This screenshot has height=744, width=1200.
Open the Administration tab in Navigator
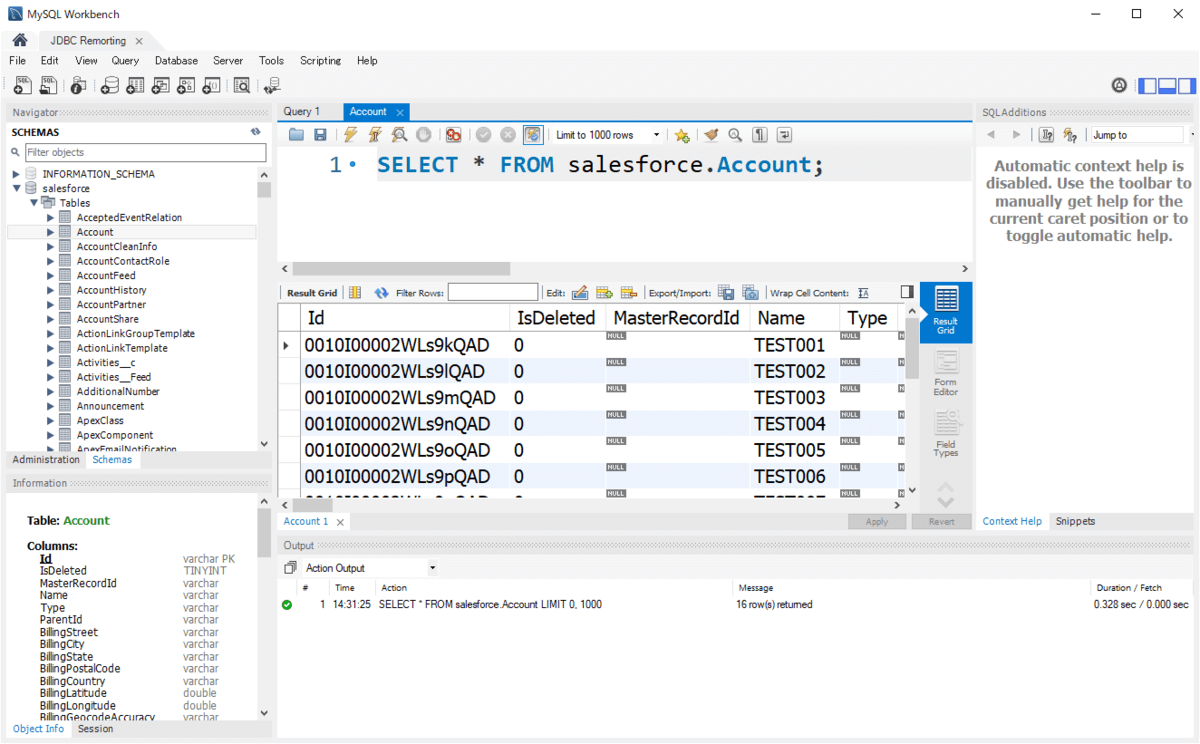pyautogui.click(x=46, y=460)
